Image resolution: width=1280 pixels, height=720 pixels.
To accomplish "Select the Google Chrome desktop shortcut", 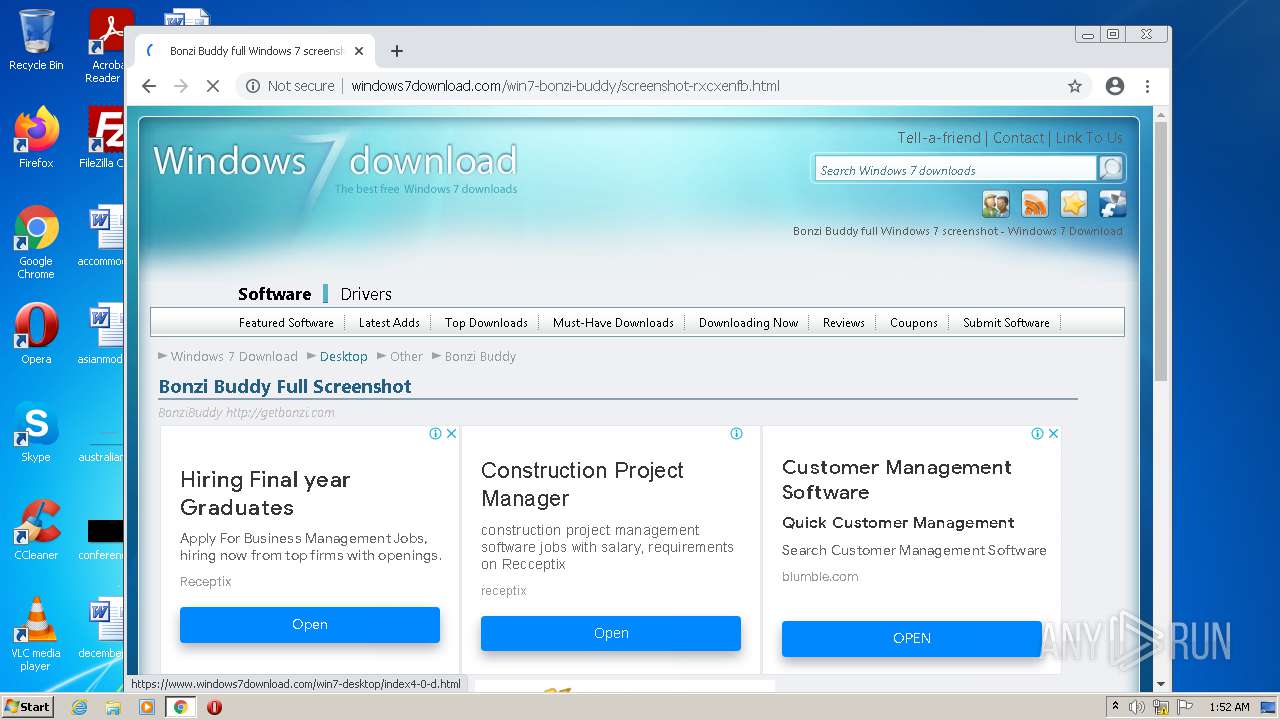I will [x=36, y=242].
